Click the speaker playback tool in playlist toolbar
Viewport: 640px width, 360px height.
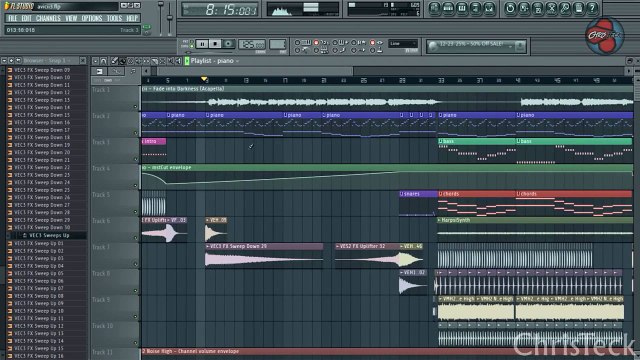(178, 61)
